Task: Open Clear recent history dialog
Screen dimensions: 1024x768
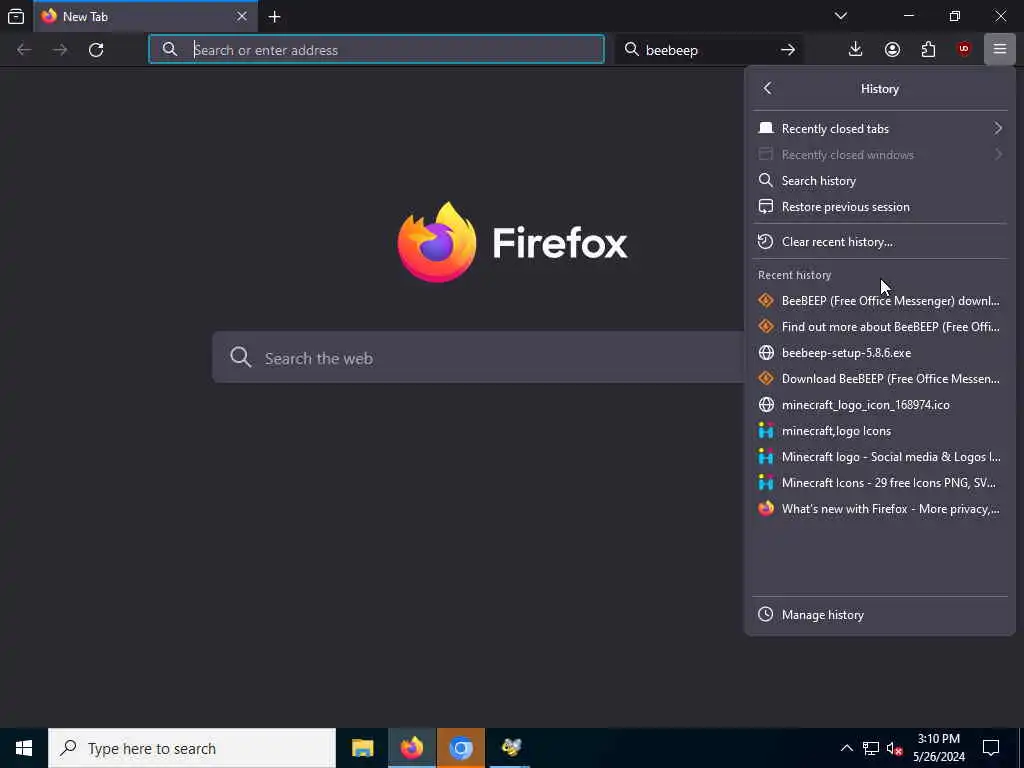Action: tap(880, 242)
